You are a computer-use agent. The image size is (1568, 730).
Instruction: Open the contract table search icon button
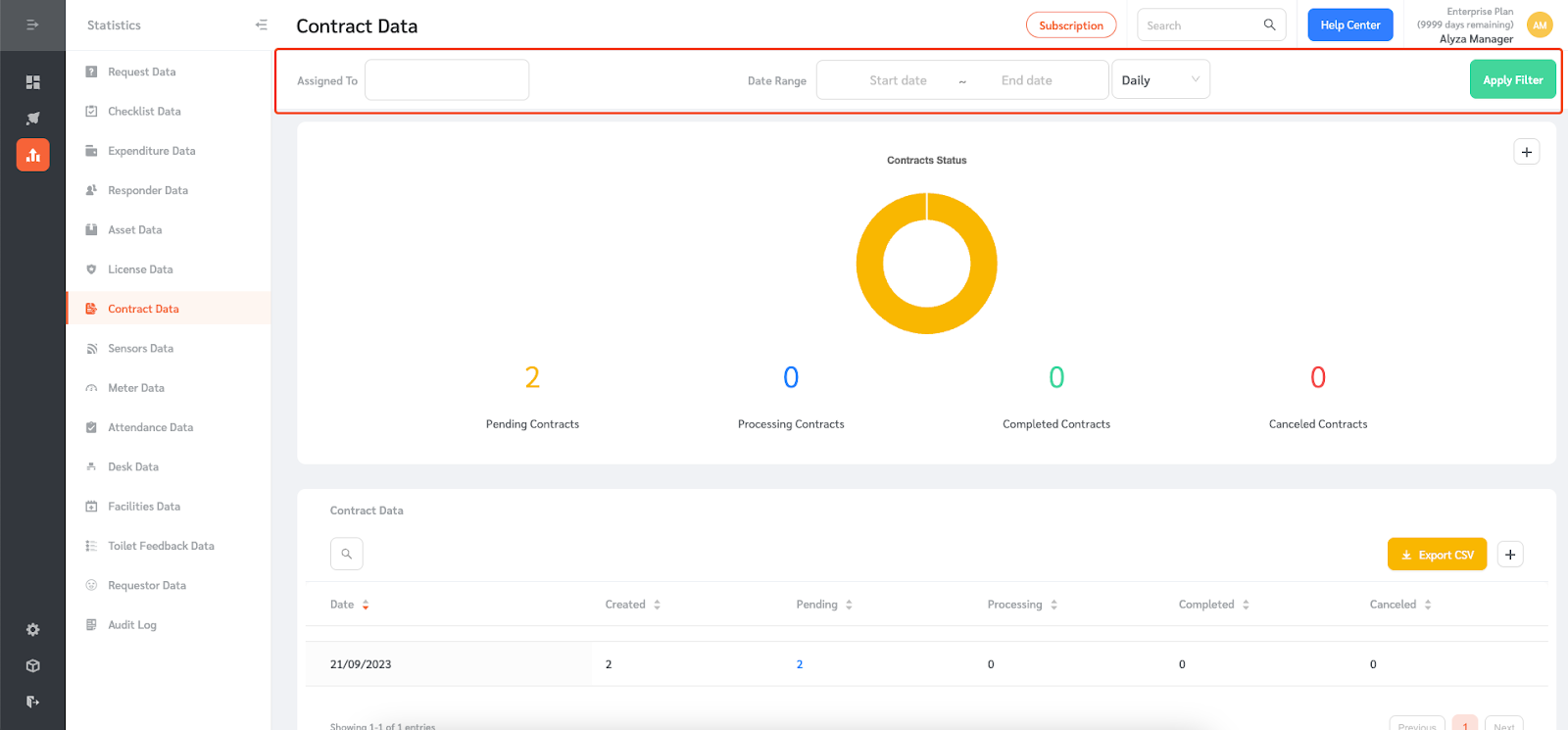click(x=347, y=554)
